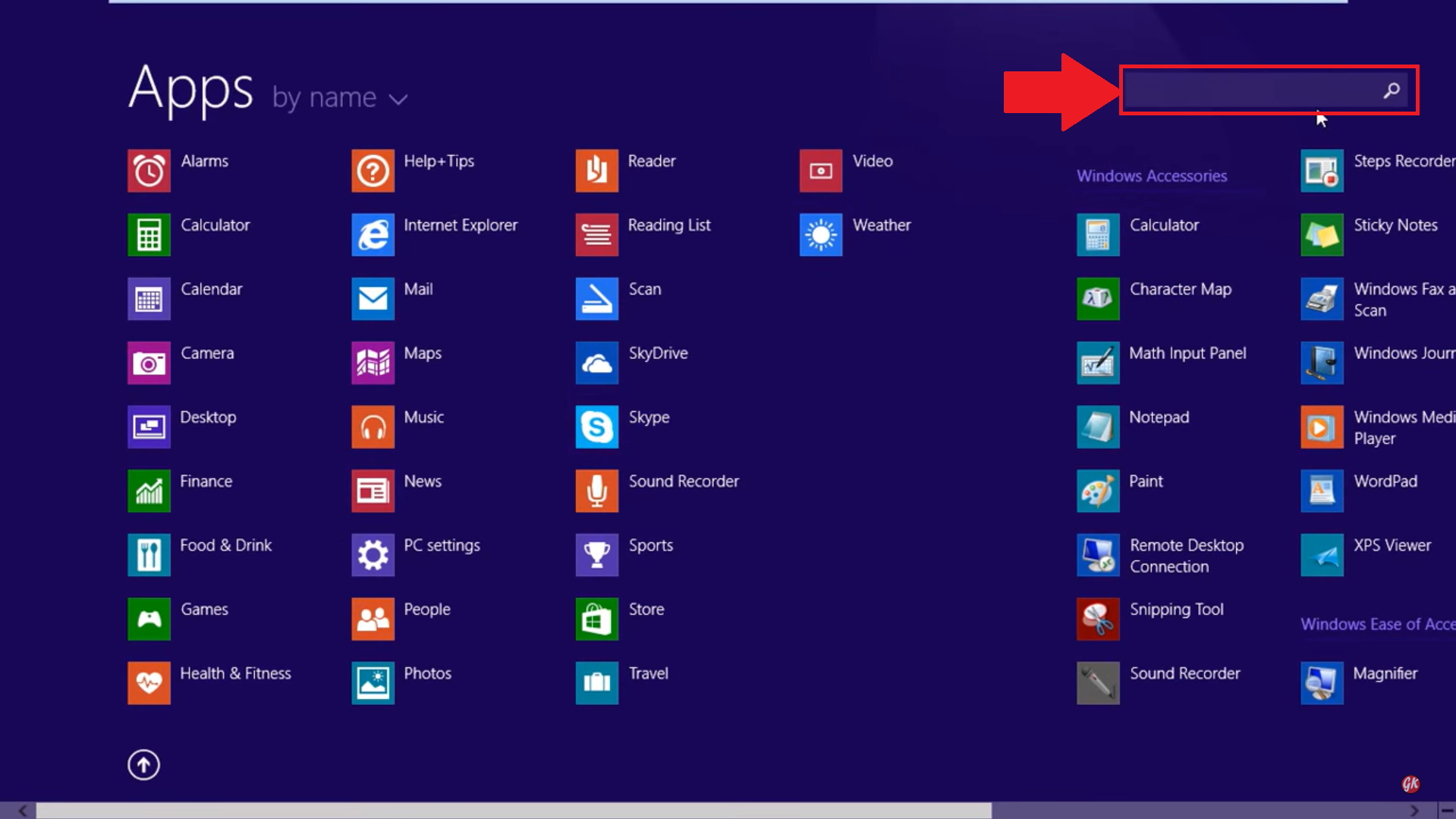Launch Sticky Notes icon

[x=1322, y=235]
